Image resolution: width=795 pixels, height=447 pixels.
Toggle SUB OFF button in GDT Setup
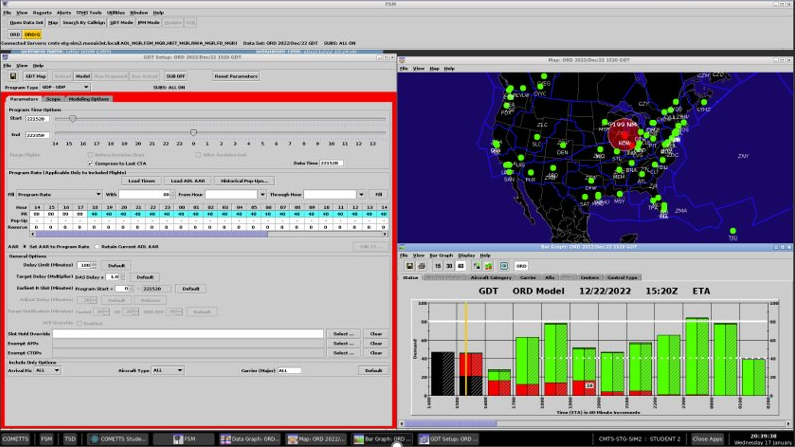tap(175, 76)
